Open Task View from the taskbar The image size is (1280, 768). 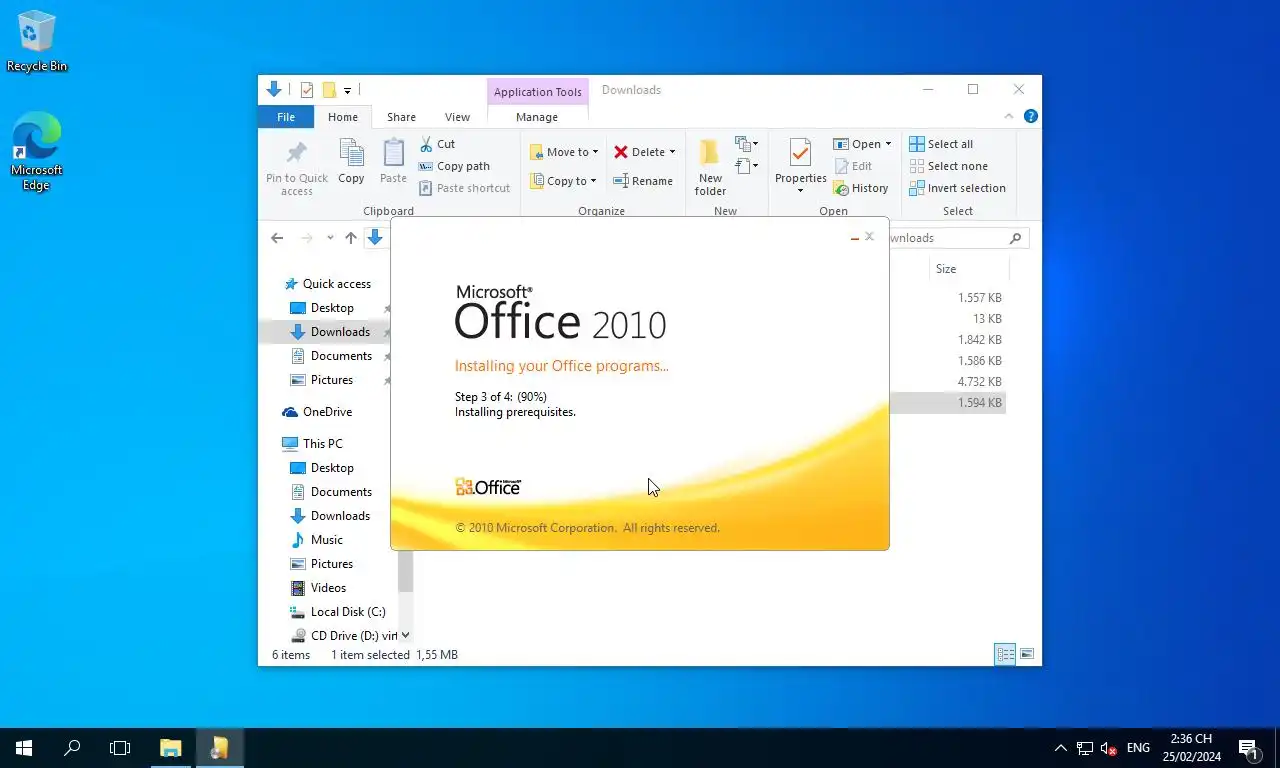pos(120,747)
